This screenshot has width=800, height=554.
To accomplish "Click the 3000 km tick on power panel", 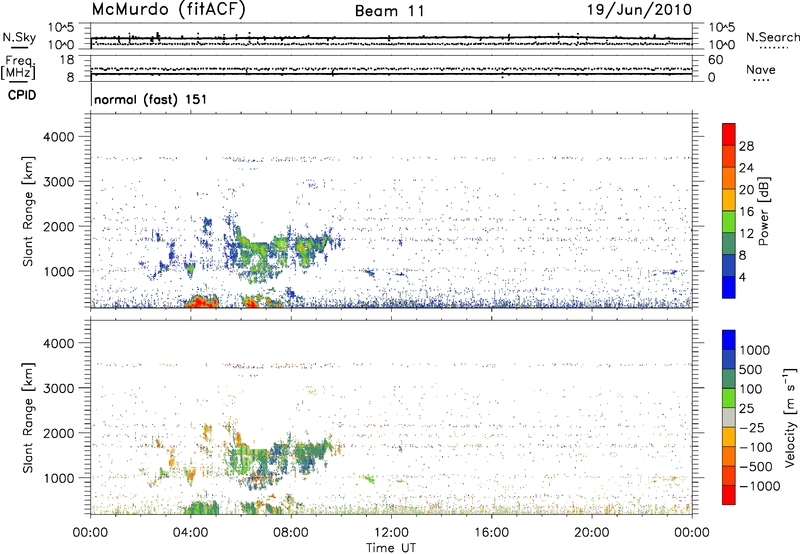I will point(59,182).
